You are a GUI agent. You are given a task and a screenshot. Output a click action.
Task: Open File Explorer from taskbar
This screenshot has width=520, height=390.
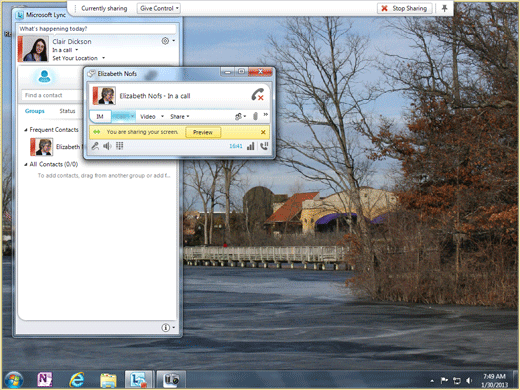coord(108,380)
